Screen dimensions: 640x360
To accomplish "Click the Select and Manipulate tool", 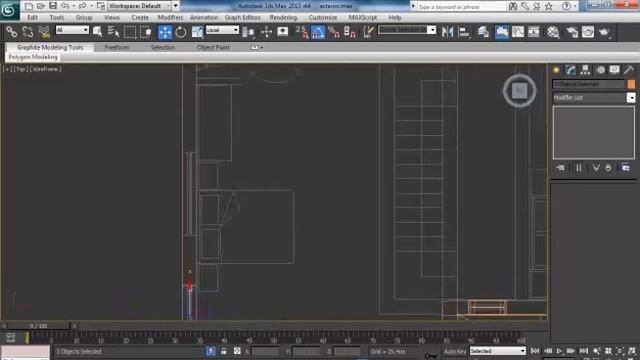I will click(267, 32).
